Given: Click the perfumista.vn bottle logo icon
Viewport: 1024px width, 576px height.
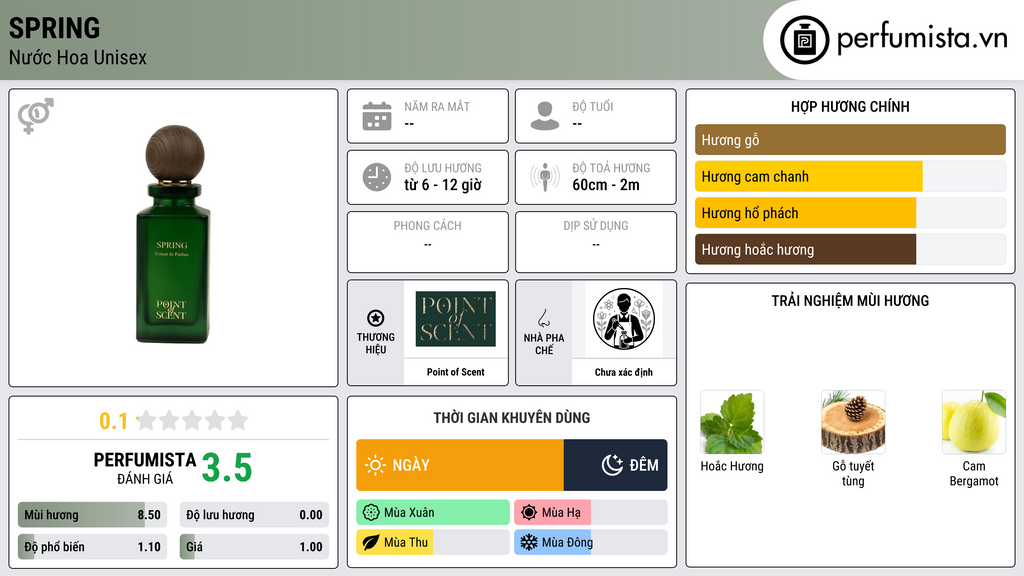Looking at the screenshot, I should [x=805, y=40].
